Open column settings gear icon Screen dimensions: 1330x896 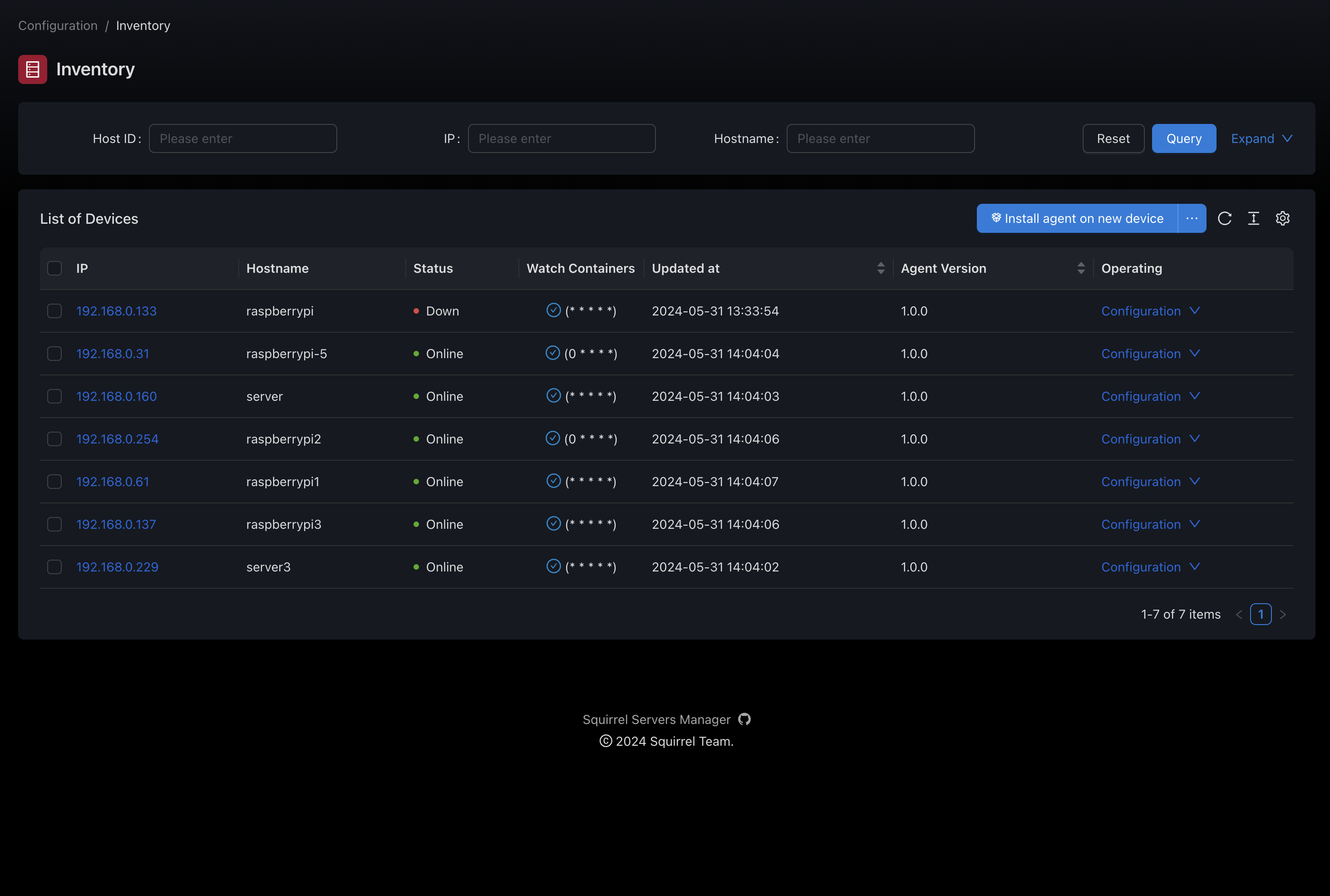pyautogui.click(x=1283, y=218)
